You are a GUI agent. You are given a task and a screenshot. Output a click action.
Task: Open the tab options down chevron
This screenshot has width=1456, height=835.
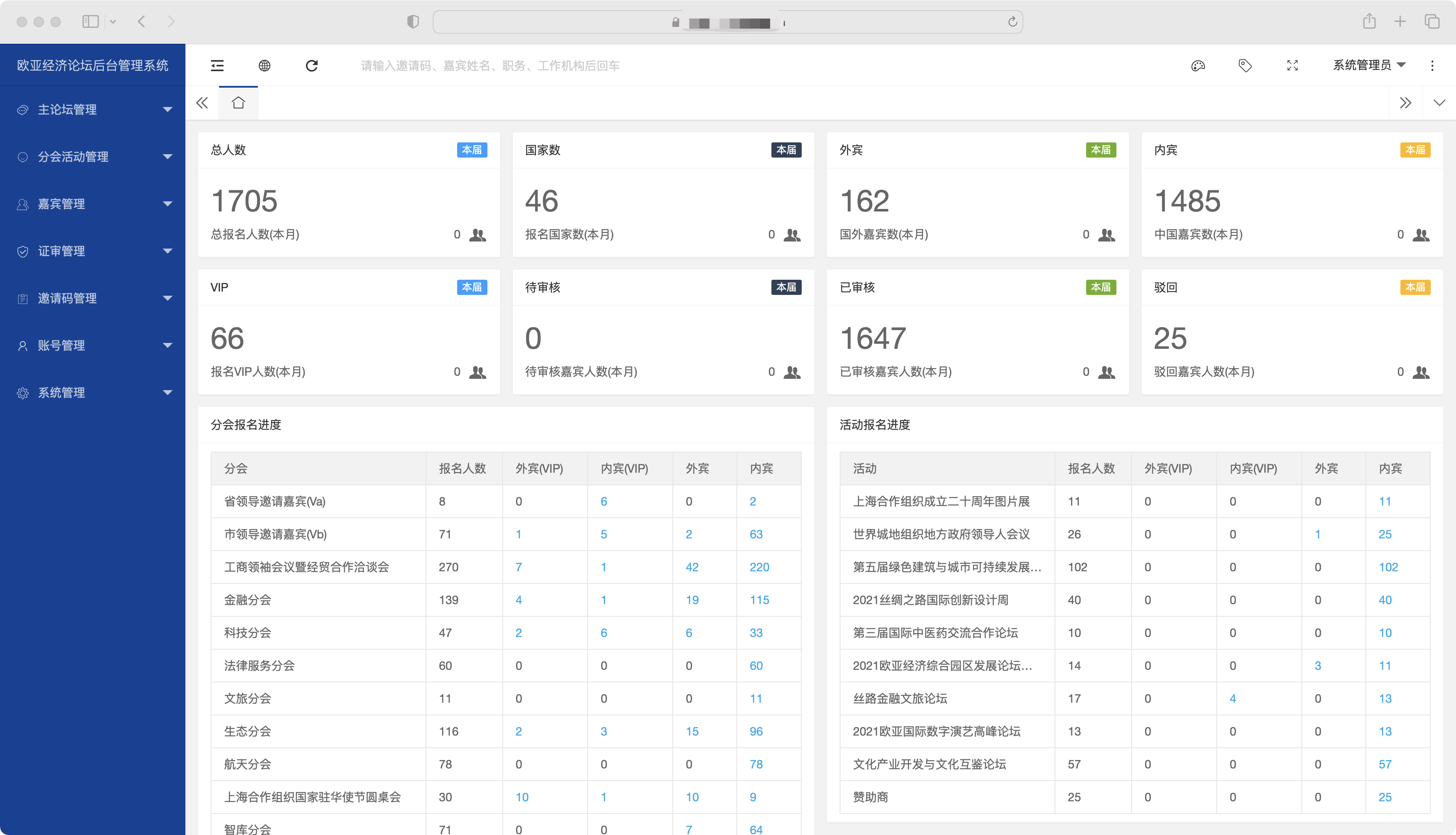1439,103
